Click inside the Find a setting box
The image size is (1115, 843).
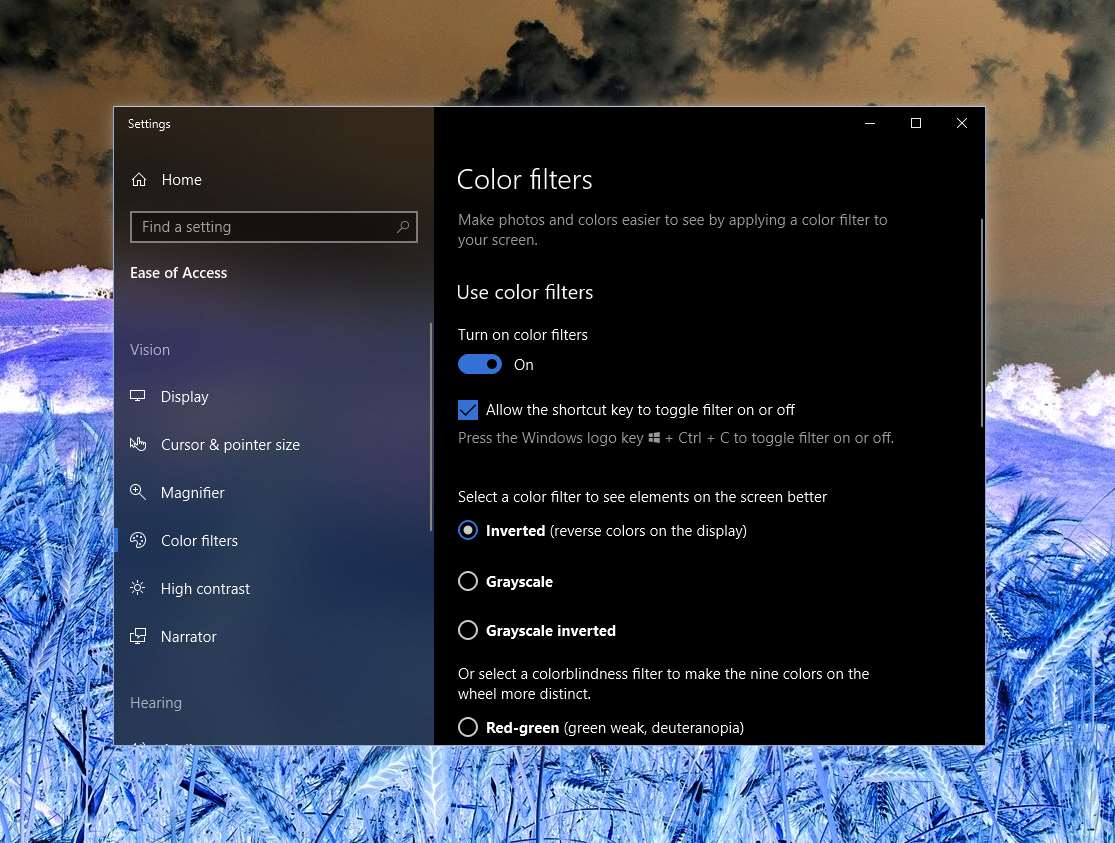265,227
